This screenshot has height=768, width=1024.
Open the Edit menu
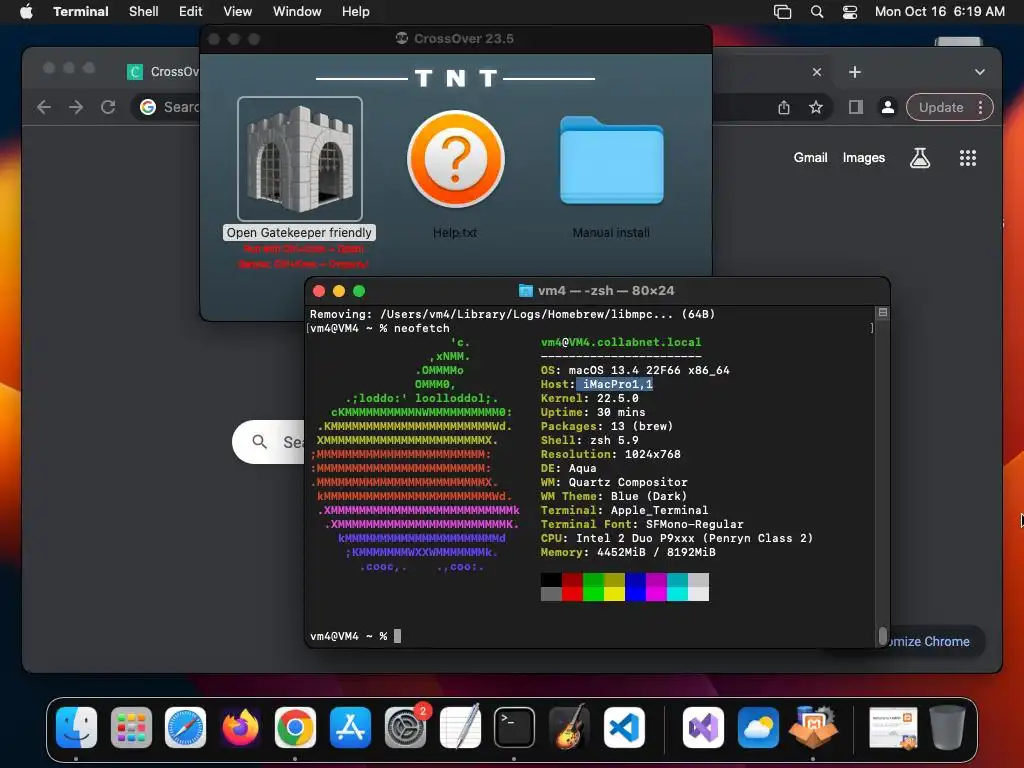(190, 11)
